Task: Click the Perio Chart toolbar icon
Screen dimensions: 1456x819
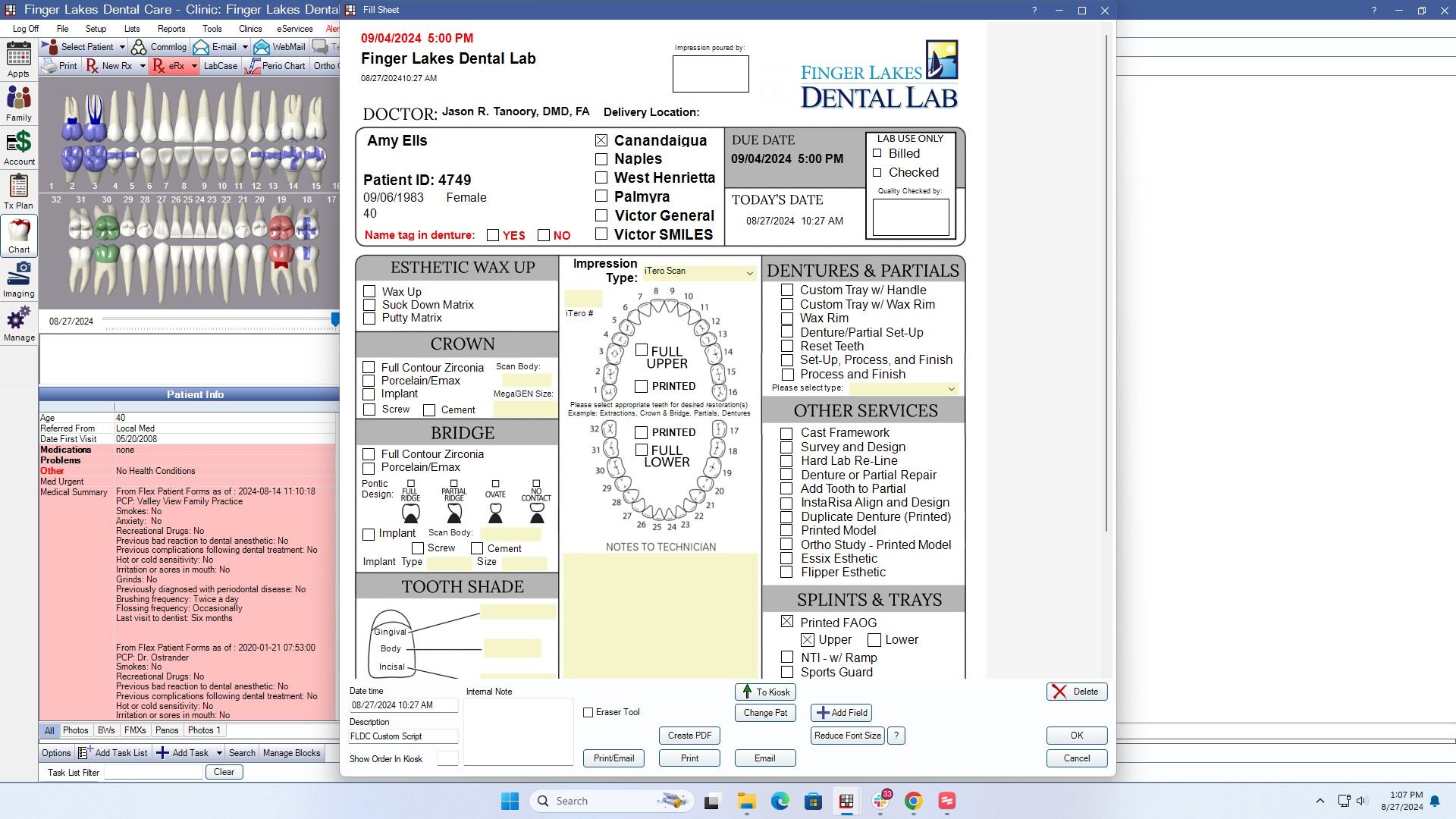Action: point(275,66)
